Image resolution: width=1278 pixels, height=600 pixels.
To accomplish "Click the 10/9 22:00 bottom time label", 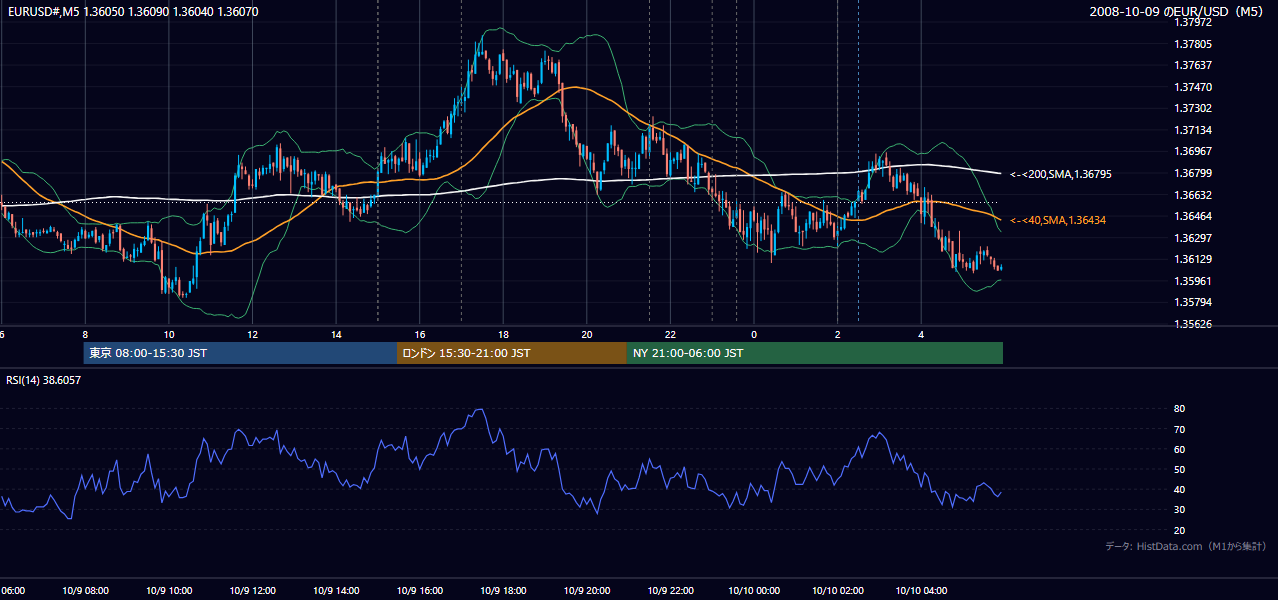I will tap(670, 590).
